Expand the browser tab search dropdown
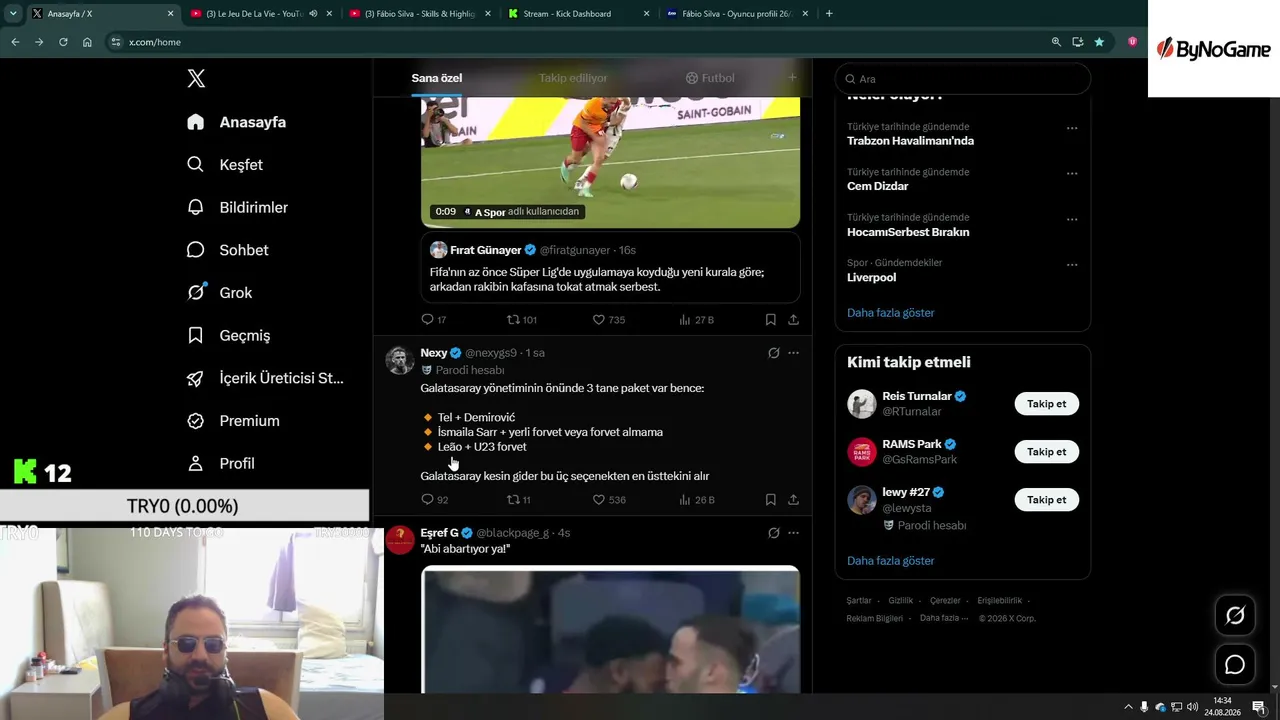The height and width of the screenshot is (720, 1280). point(14,14)
